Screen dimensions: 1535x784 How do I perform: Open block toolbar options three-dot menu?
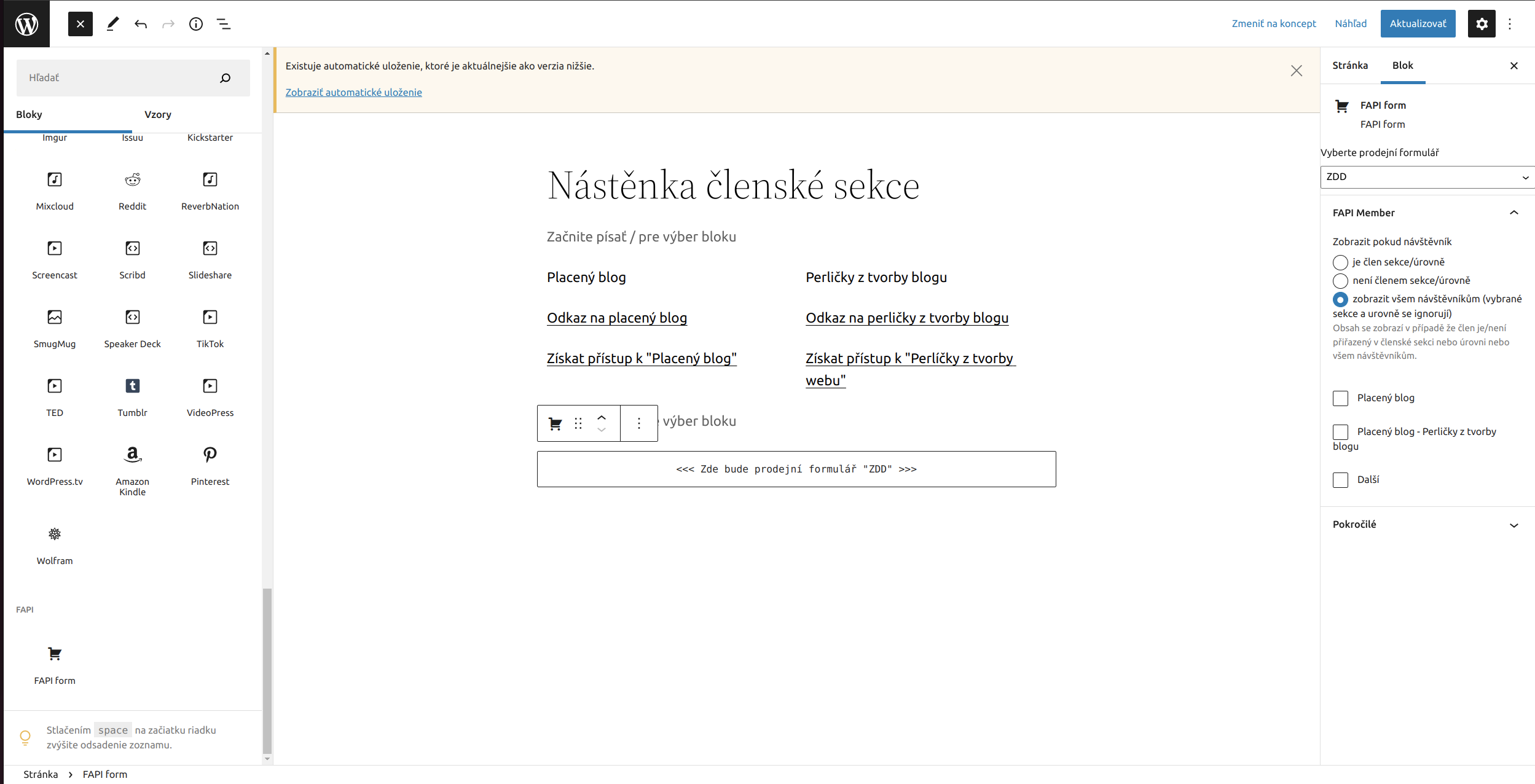(639, 423)
